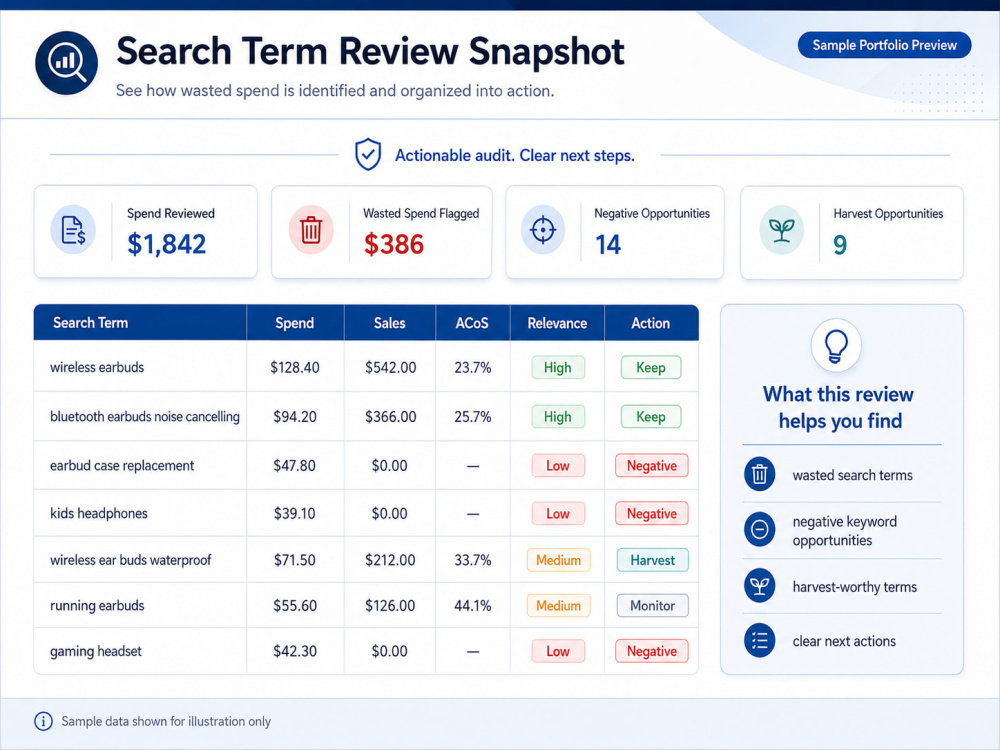The image size is (1000, 750).
Task: Select the 'gaming headset' term
Action: coord(96,651)
